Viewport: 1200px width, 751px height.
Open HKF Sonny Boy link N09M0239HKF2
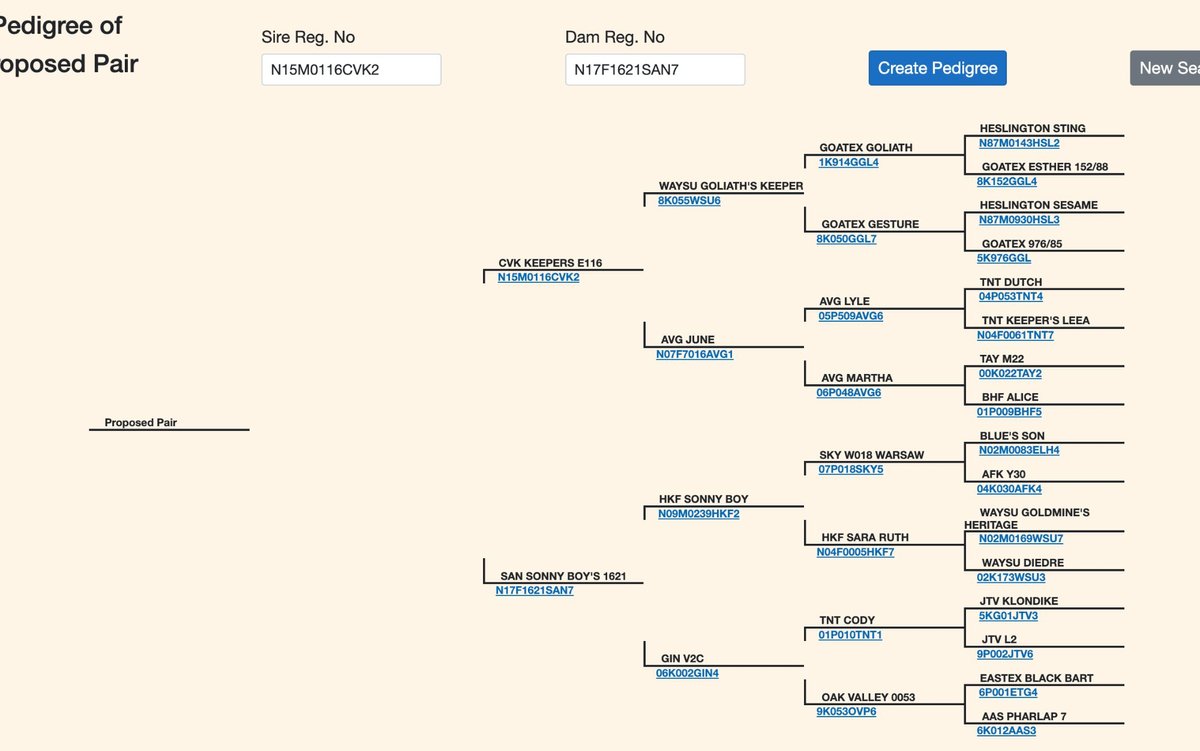click(698, 514)
